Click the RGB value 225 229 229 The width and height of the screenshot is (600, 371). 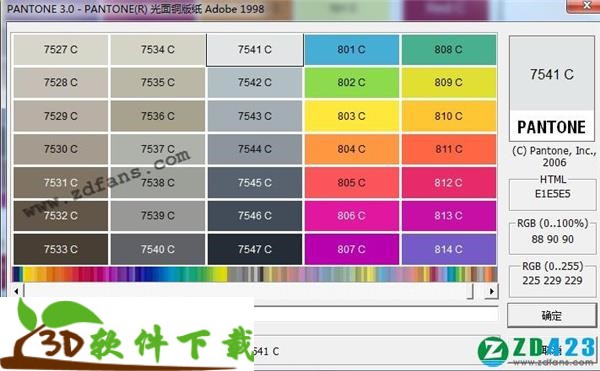click(553, 281)
